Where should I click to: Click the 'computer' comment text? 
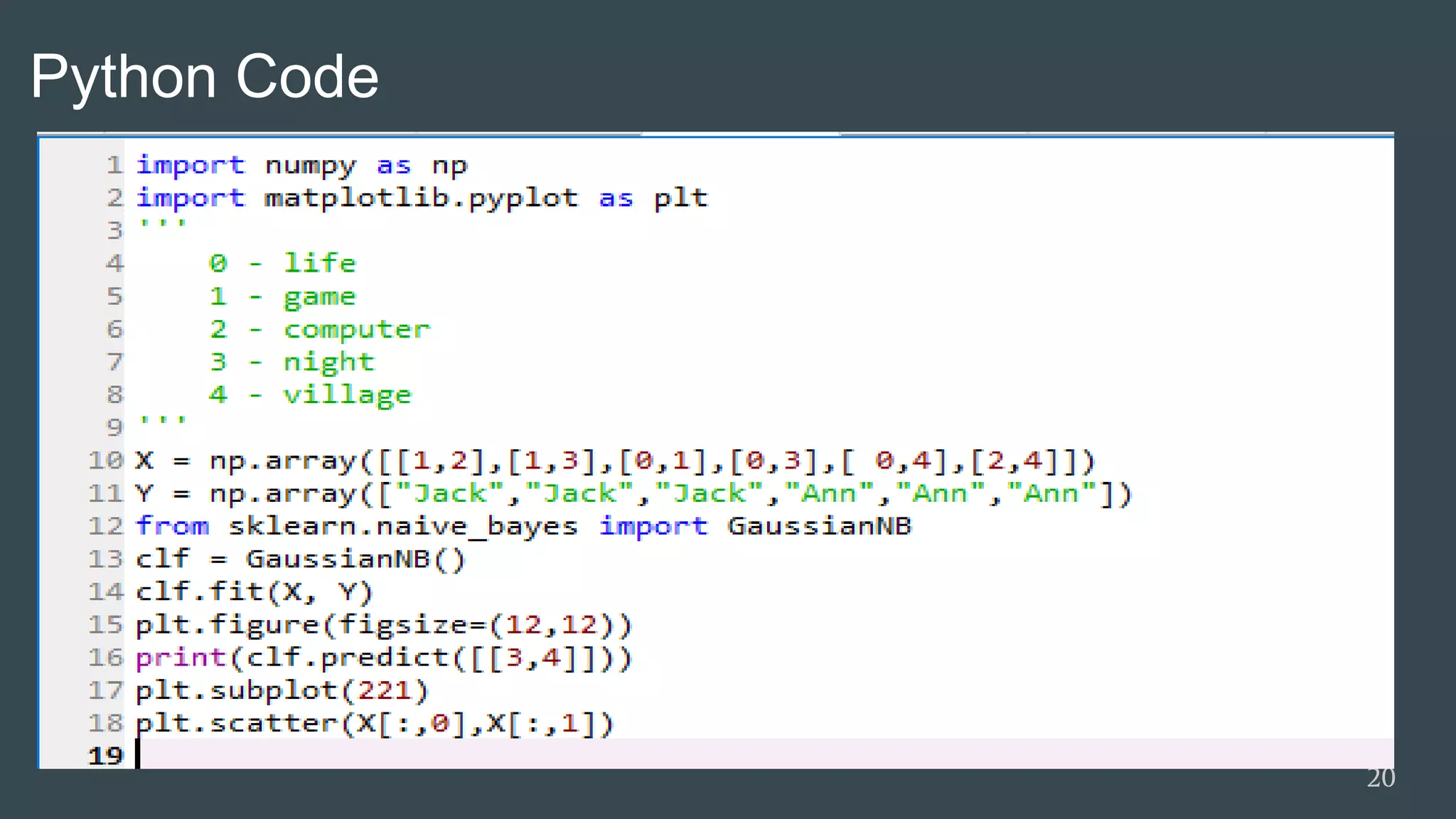point(356,329)
